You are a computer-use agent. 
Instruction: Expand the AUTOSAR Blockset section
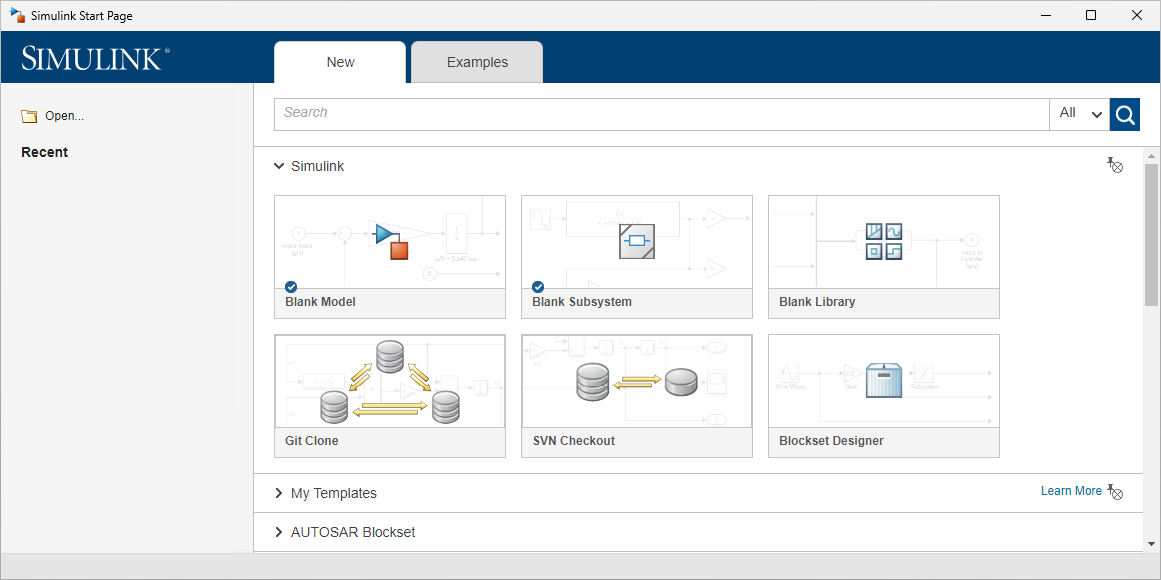tap(278, 532)
